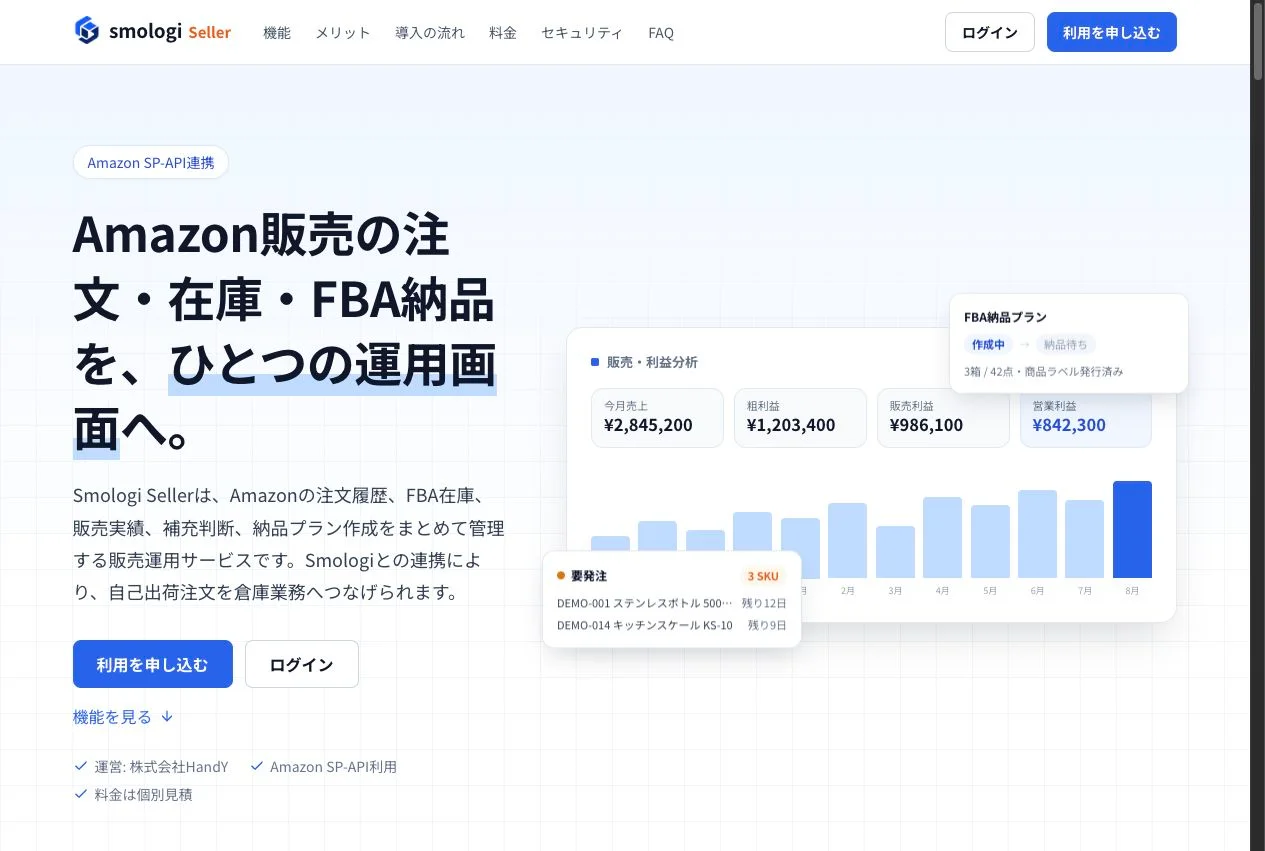
Task: Click the Amazon SP-API連携 badge
Action: 151,162
